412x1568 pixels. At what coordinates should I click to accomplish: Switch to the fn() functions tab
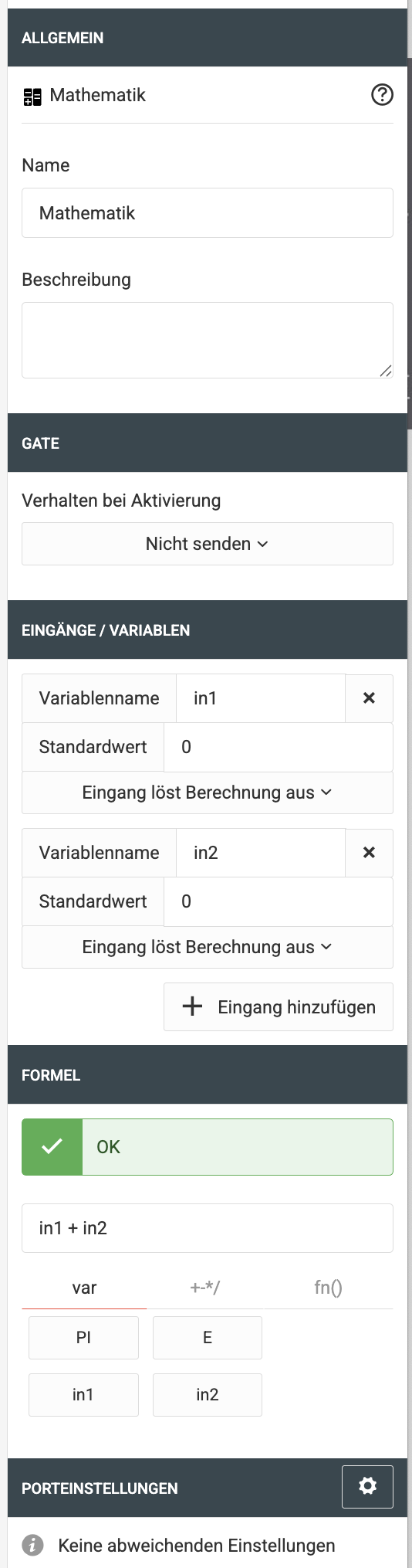328,1288
